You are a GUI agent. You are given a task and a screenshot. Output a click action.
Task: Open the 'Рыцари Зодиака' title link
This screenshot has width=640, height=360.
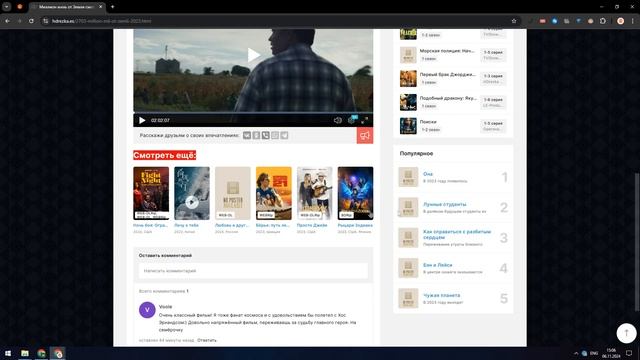click(355, 225)
